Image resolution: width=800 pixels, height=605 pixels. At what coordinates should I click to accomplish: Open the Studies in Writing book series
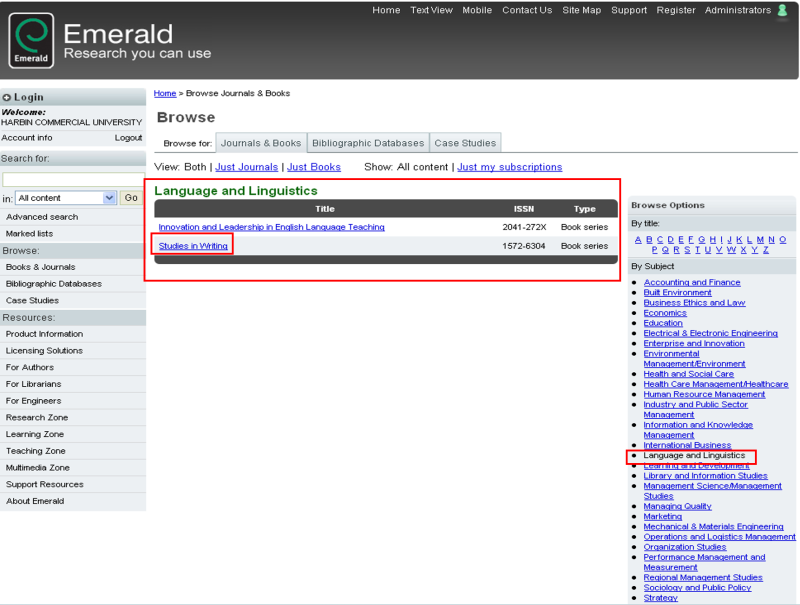(x=193, y=246)
